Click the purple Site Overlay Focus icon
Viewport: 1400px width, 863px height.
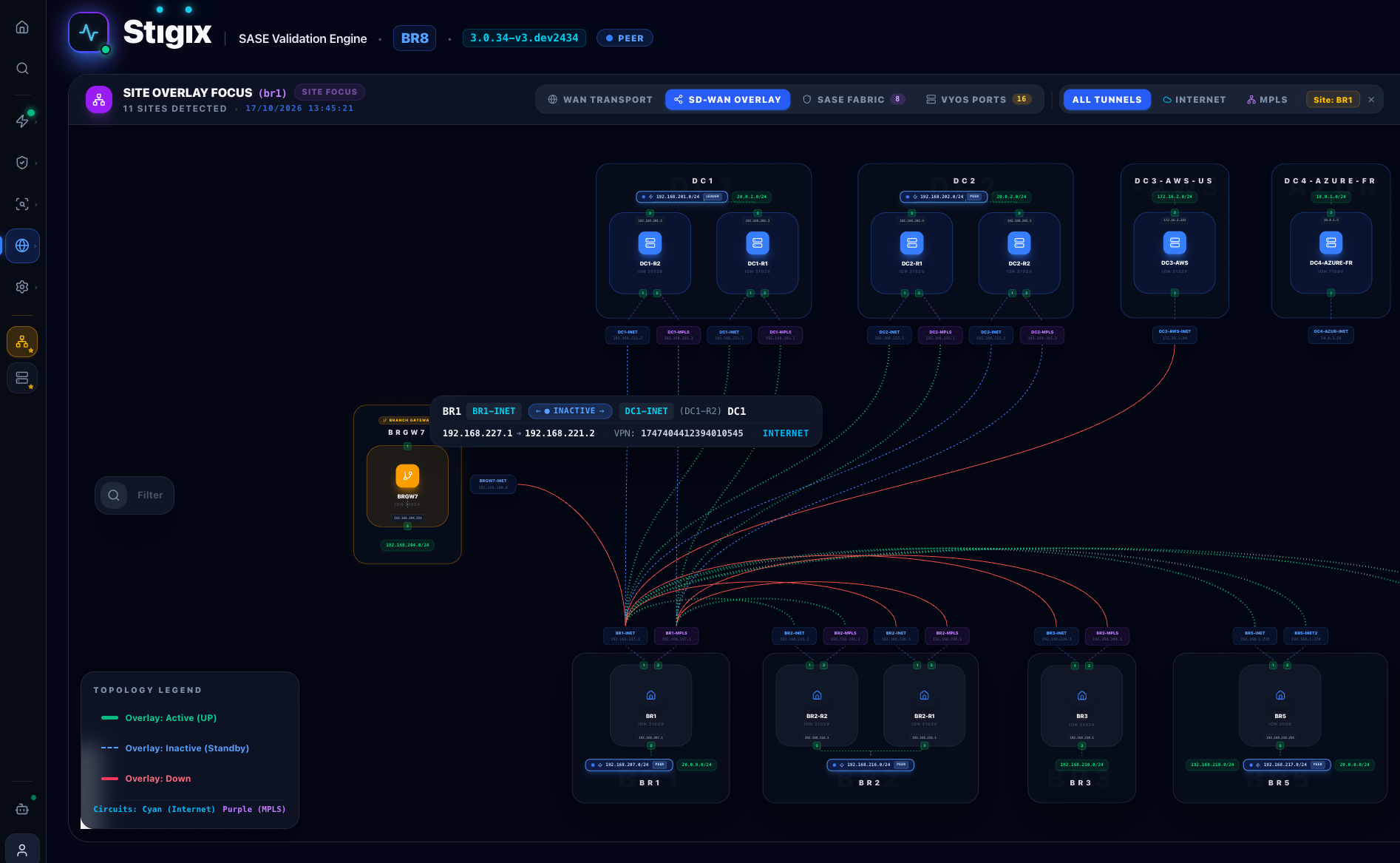tap(99, 100)
